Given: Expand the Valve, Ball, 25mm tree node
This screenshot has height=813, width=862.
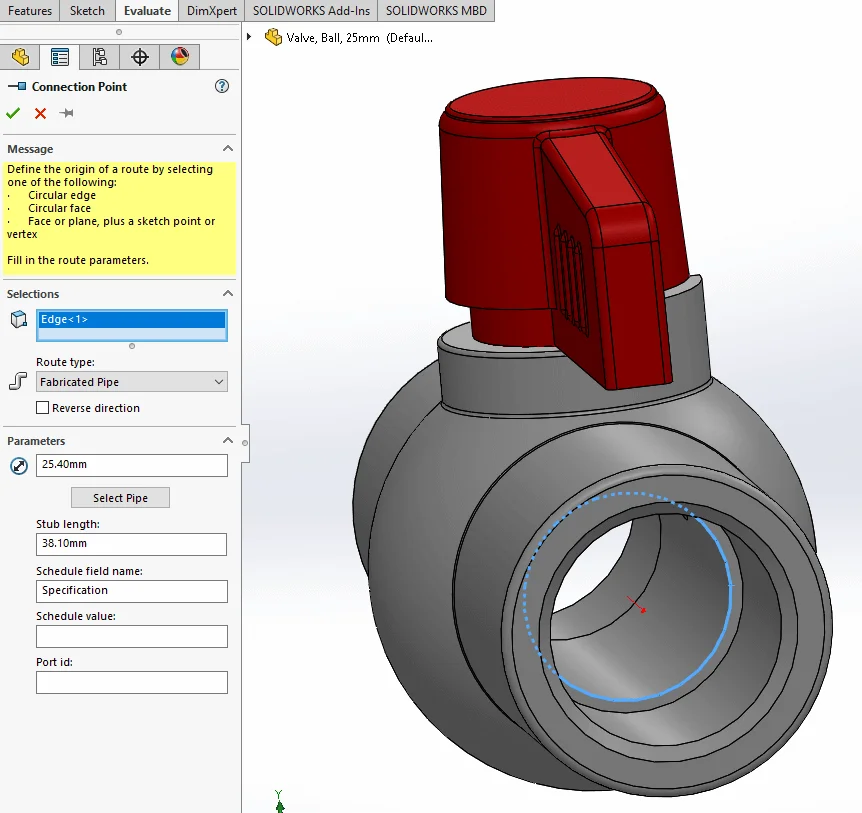Looking at the screenshot, I should [x=249, y=37].
